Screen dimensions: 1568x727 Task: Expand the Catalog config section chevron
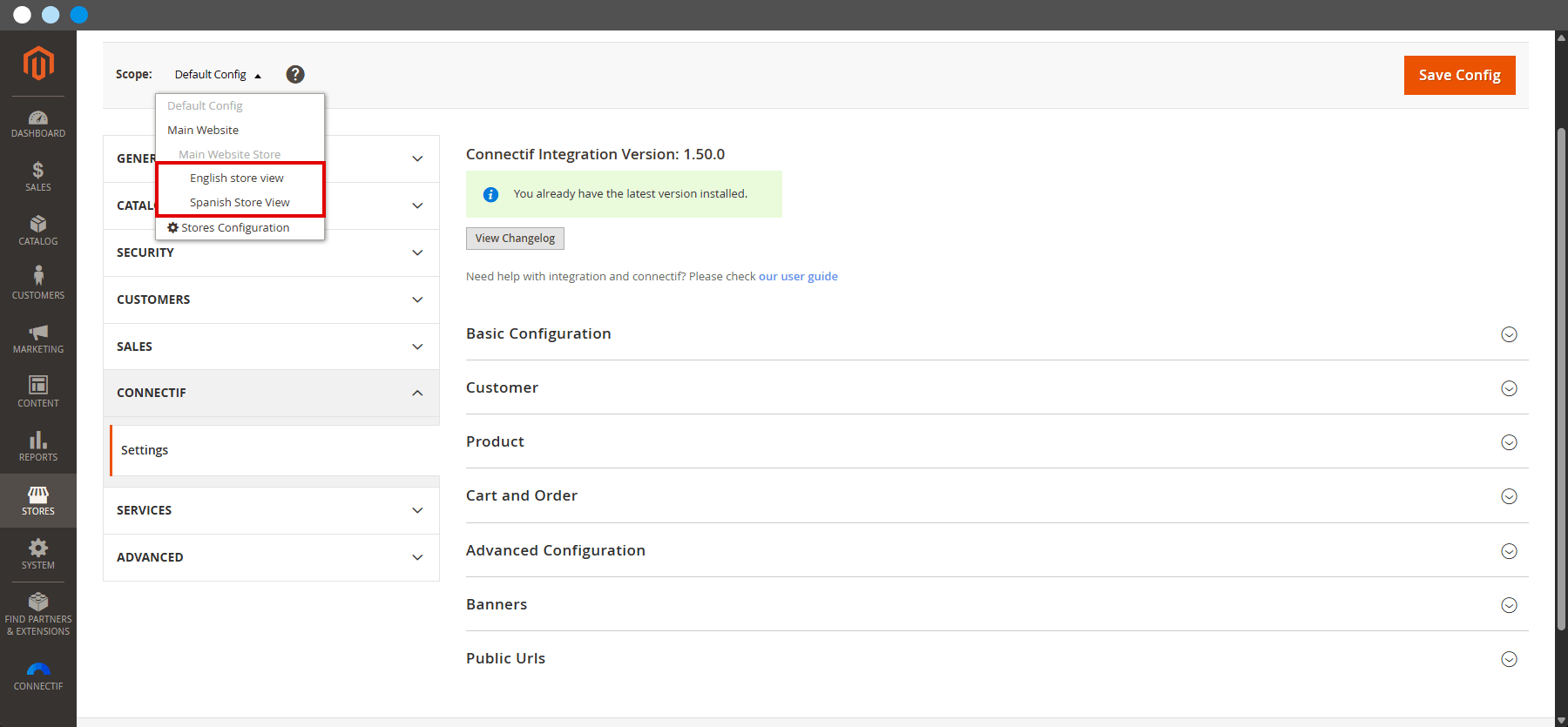point(417,205)
